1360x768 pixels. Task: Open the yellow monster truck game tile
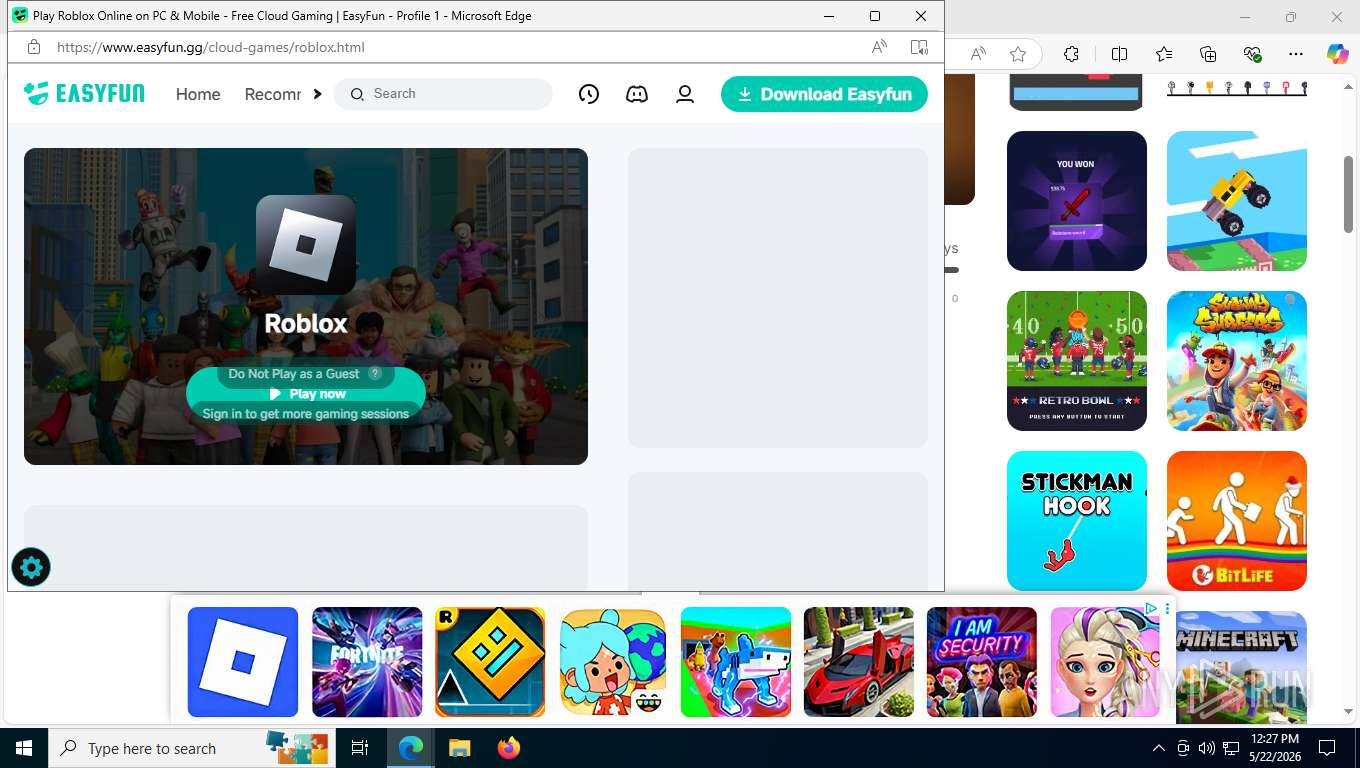click(x=1237, y=201)
